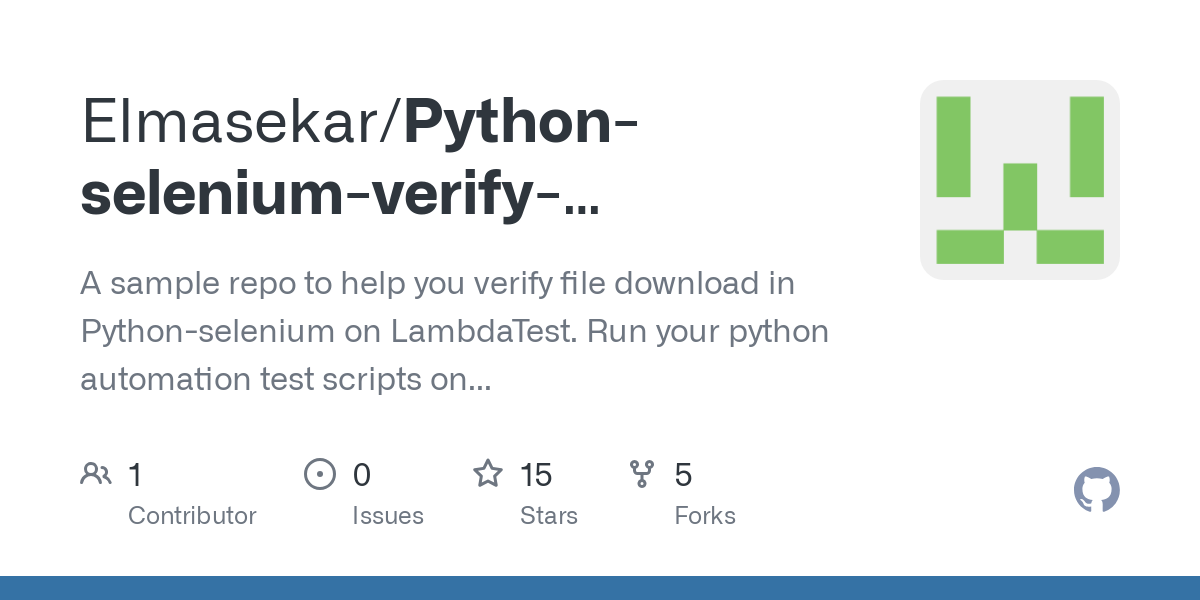Click the blue language bar at bottom
Viewport: 1200px width, 600px height.
tap(600, 588)
